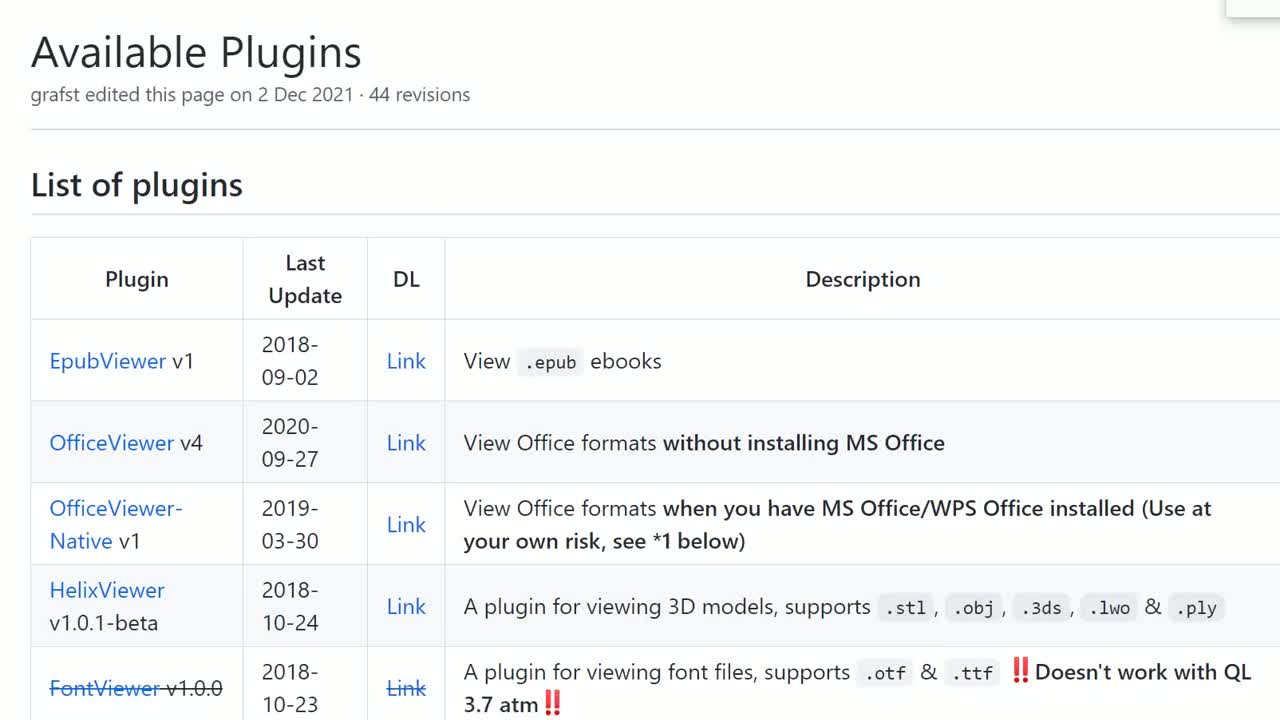Click the struck-through FontViewer plugin link
Viewport: 1280px width, 720px height.
(x=104, y=688)
